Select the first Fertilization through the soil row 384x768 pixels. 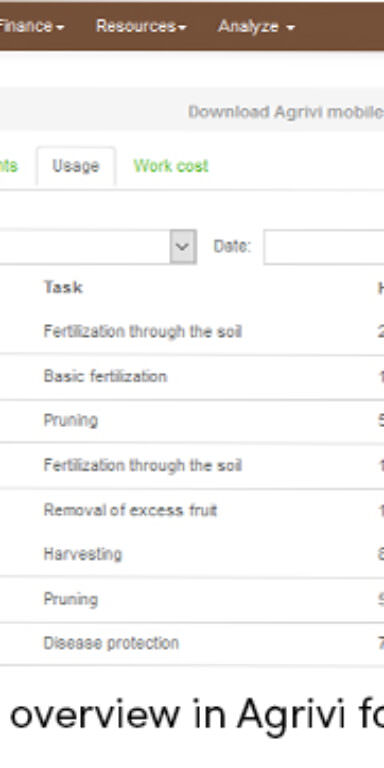(192, 332)
